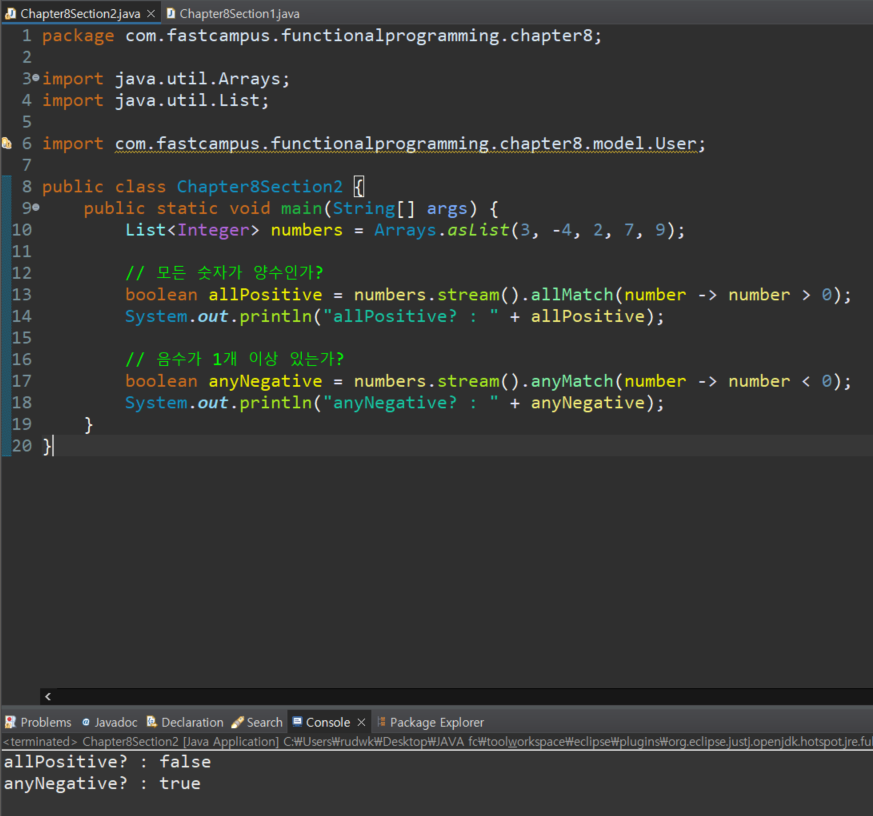
Task: Click the Search flashlight icon
Action: pyautogui.click(x=237, y=722)
